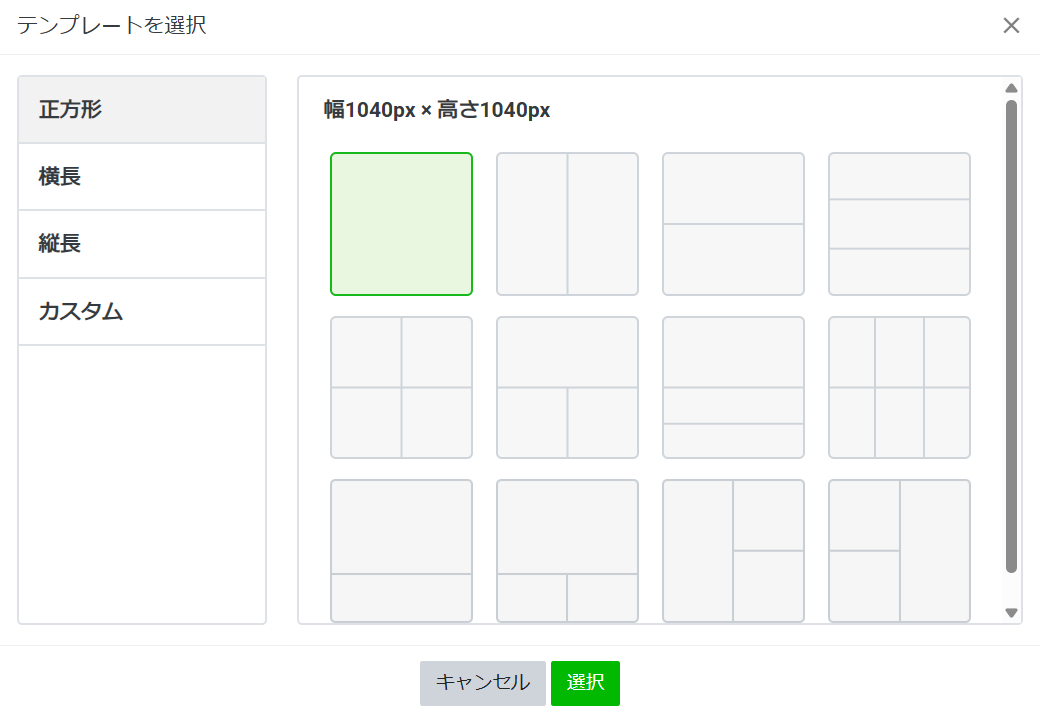The image size is (1040, 713).
Task: Choose template with left column, two right cells
Action: [x=733, y=550]
